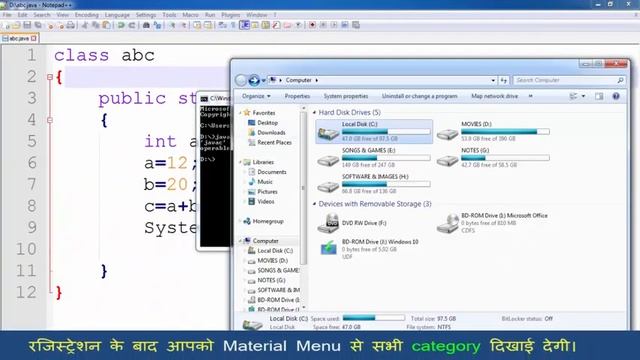Open the SOFTWARE & IMAGES (H:) drive
Screen dimensions: 640x360
[x=374, y=184]
